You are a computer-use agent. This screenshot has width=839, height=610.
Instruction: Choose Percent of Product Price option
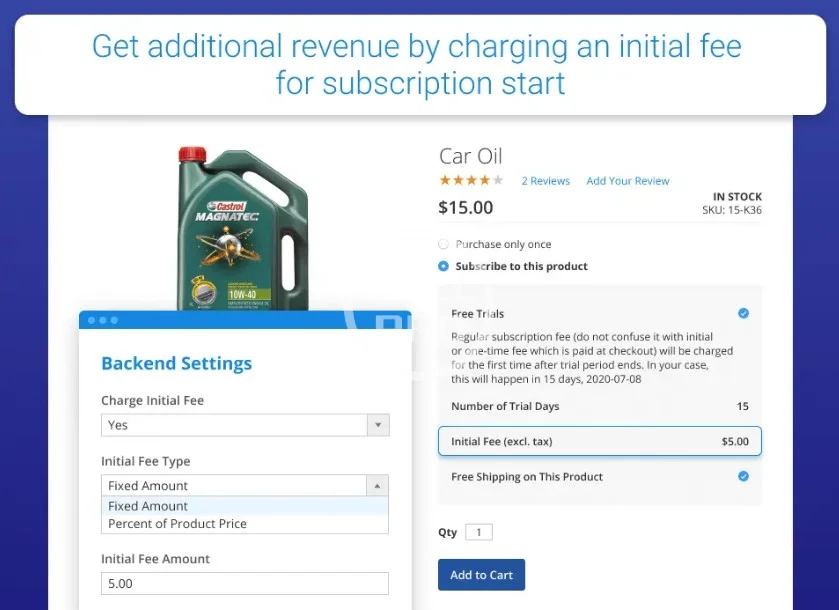pos(177,524)
